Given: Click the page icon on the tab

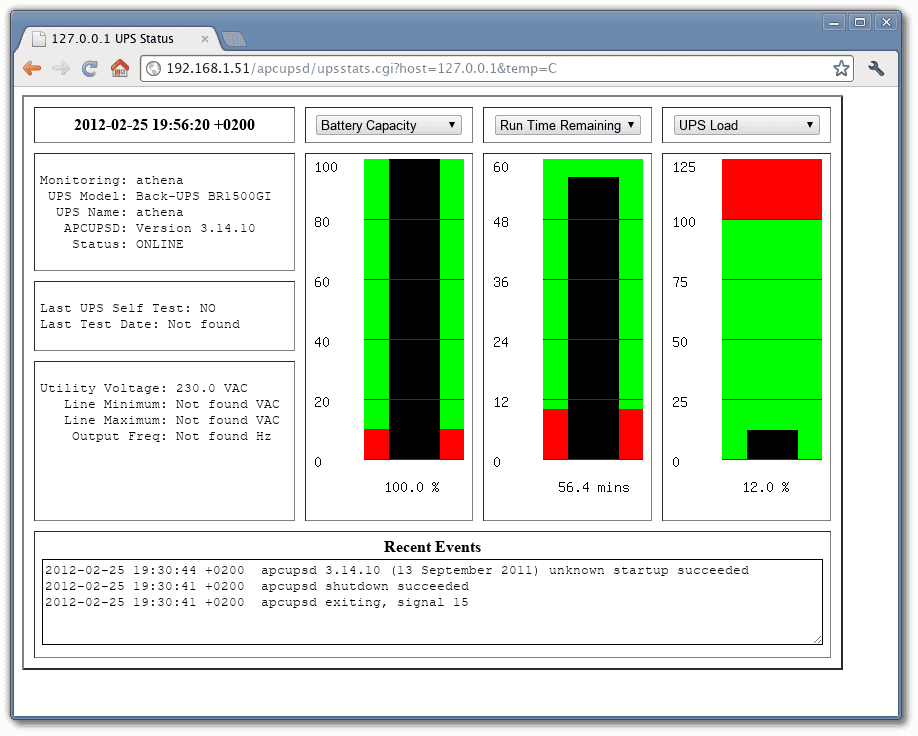Looking at the screenshot, I should coord(39,39).
